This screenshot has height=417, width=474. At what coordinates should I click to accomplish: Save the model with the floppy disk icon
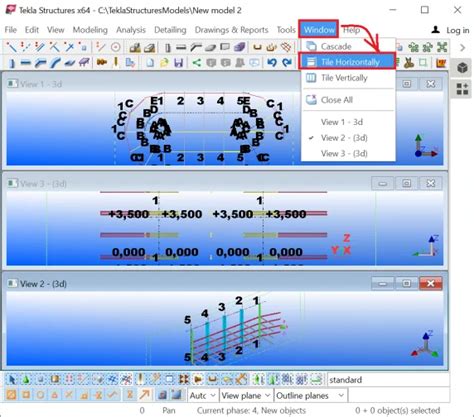point(179,62)
